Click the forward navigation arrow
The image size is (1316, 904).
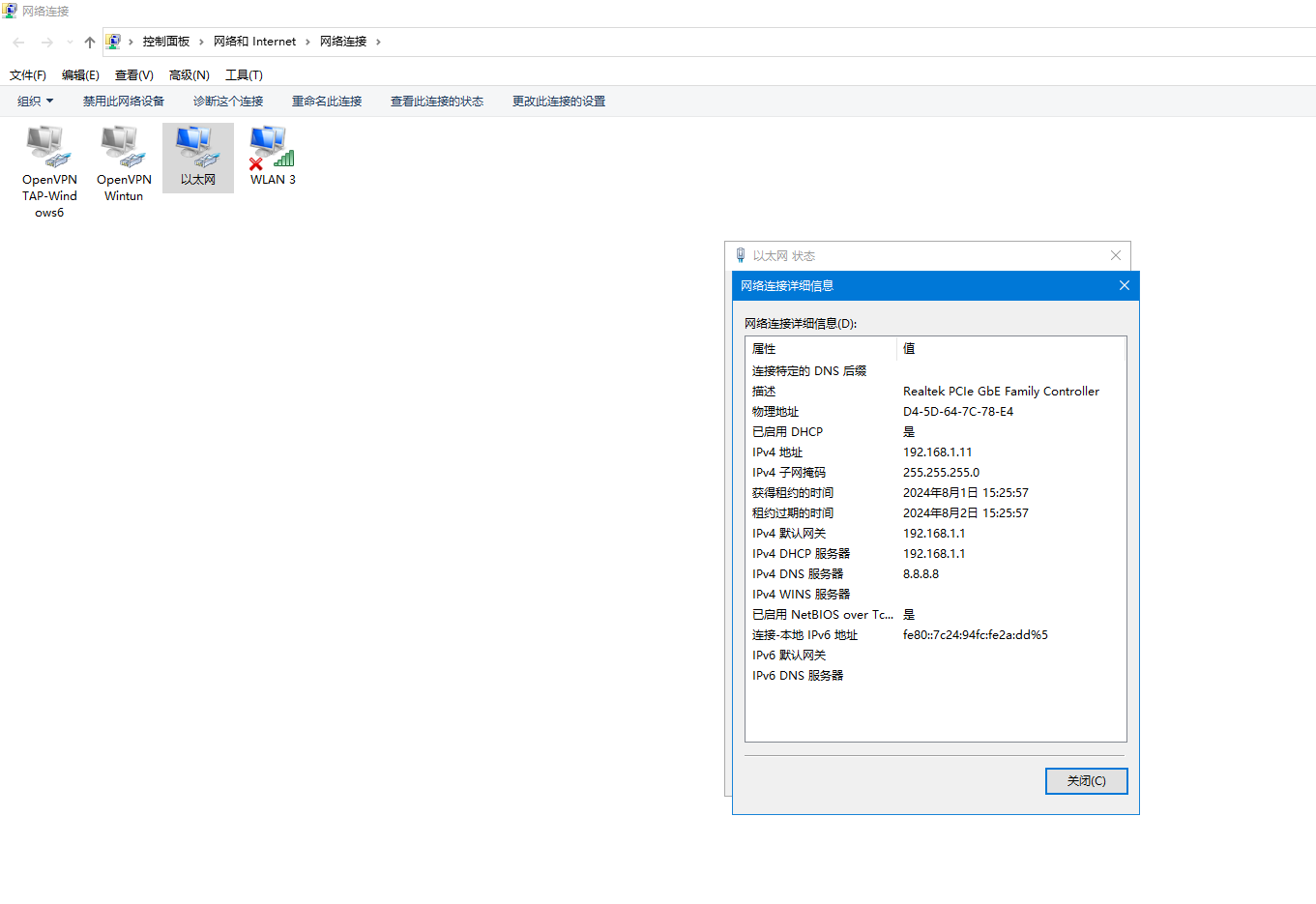pyautogui.click(x=46, y=42)
